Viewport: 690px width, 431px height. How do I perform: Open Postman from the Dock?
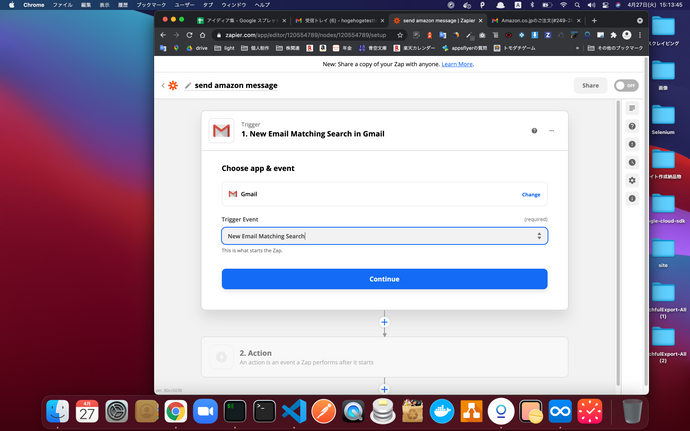(x=323, y=412)
